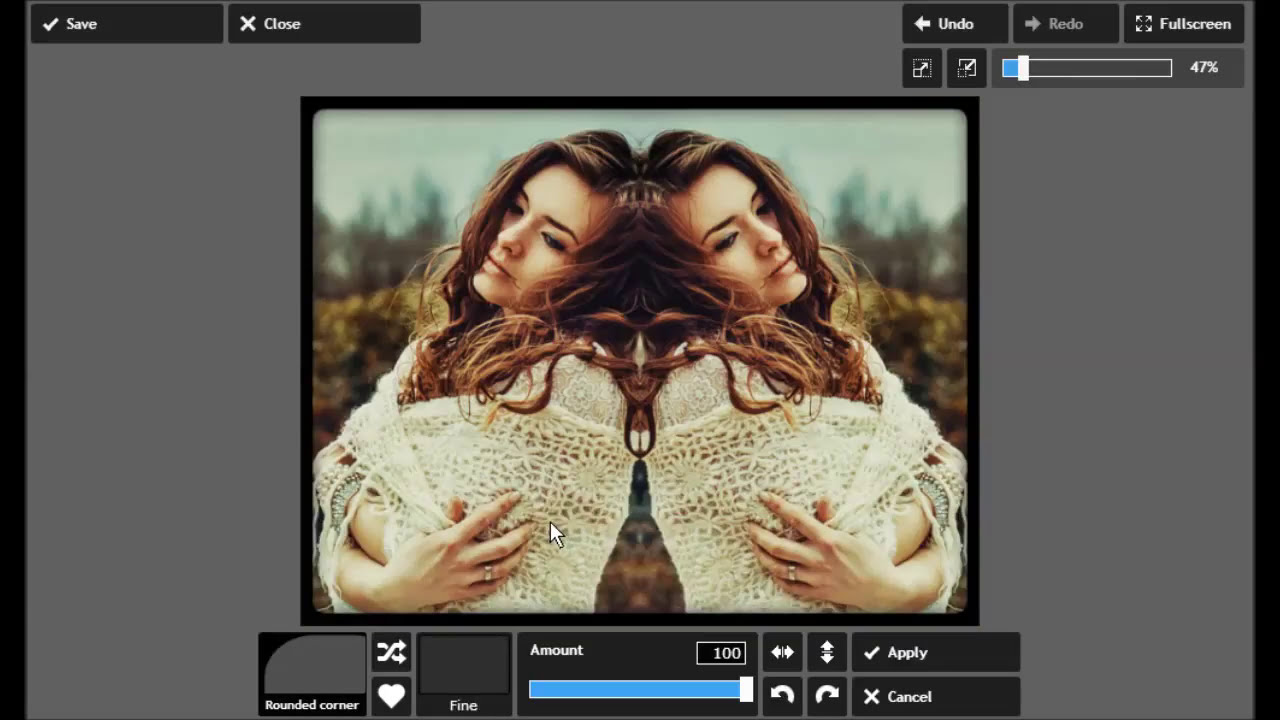Click the Amount slider bar
1280x720 pixels.
pos(640,689)
